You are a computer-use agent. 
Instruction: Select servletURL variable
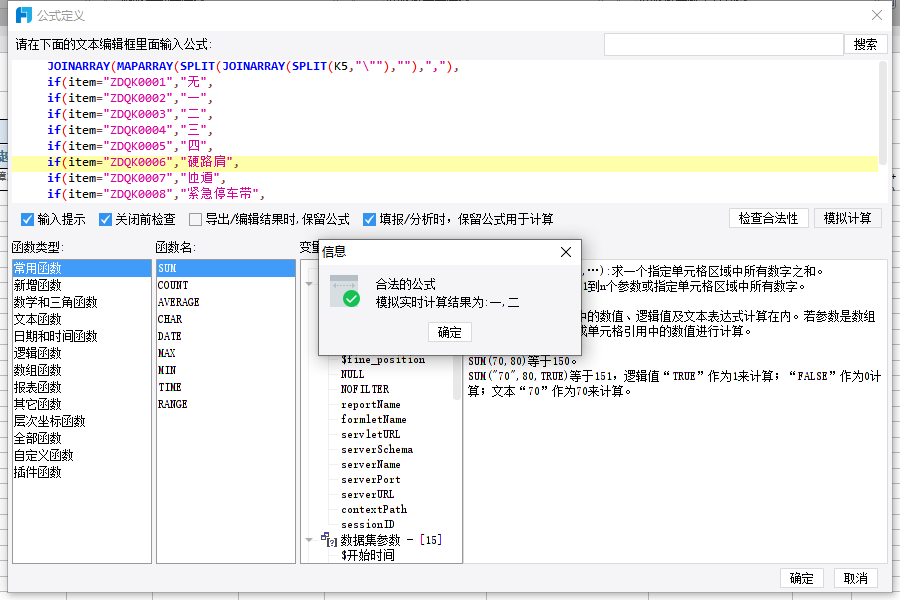(370, 435)
